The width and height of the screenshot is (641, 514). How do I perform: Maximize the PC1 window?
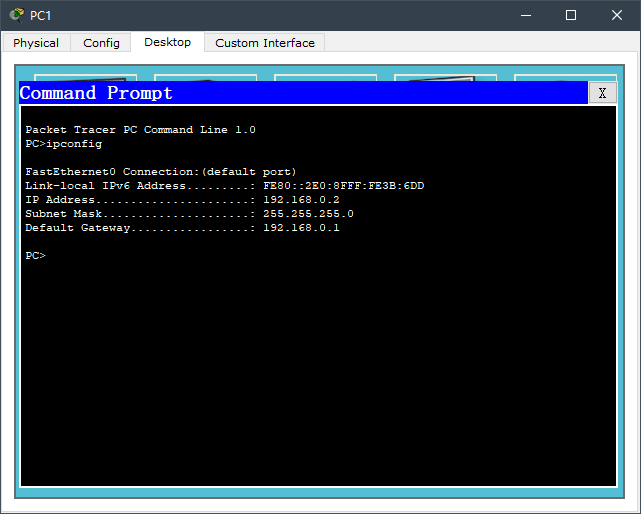click(x=571, y=15)
